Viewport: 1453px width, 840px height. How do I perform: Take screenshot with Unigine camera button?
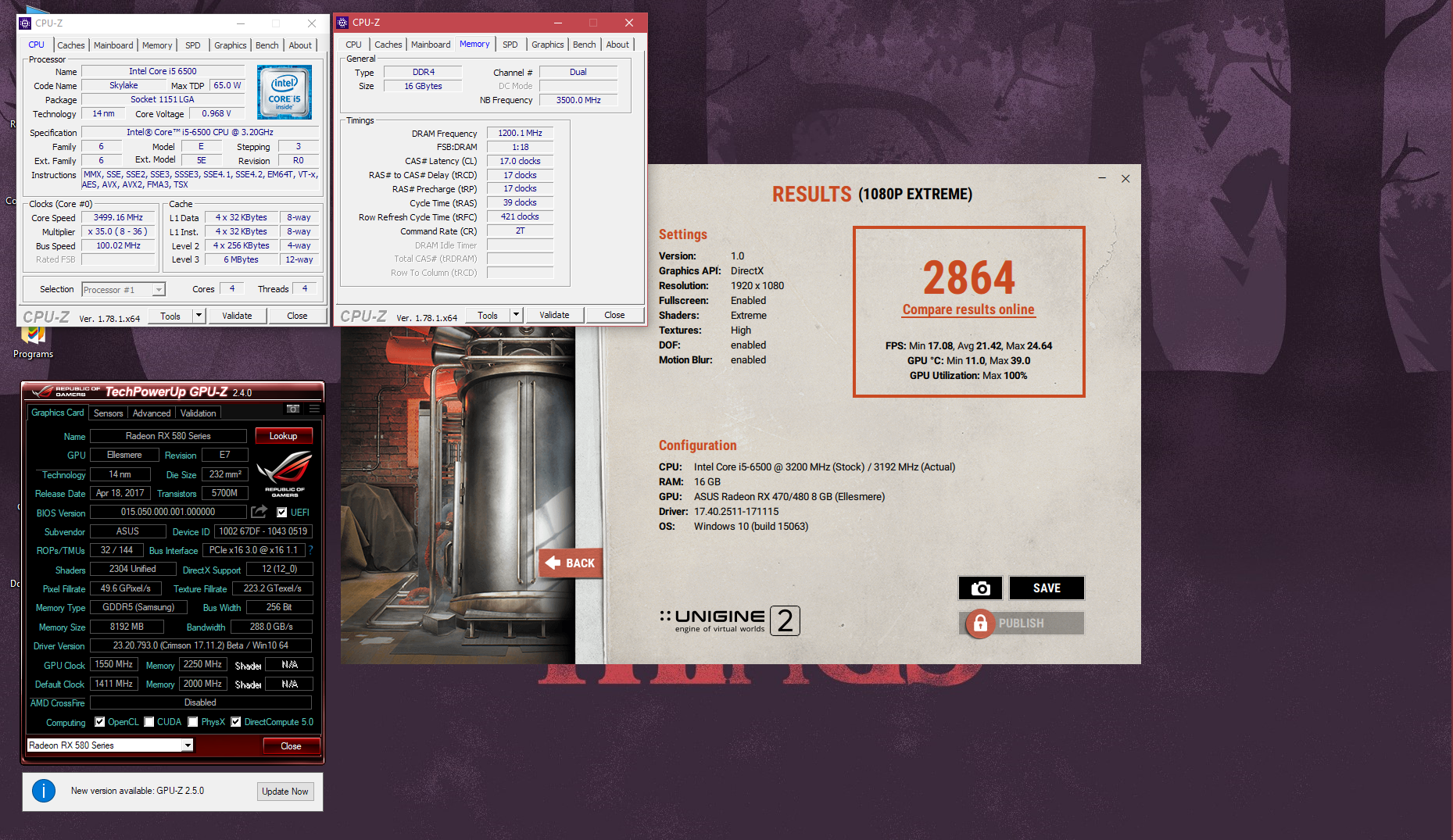[x=980, y=588]
